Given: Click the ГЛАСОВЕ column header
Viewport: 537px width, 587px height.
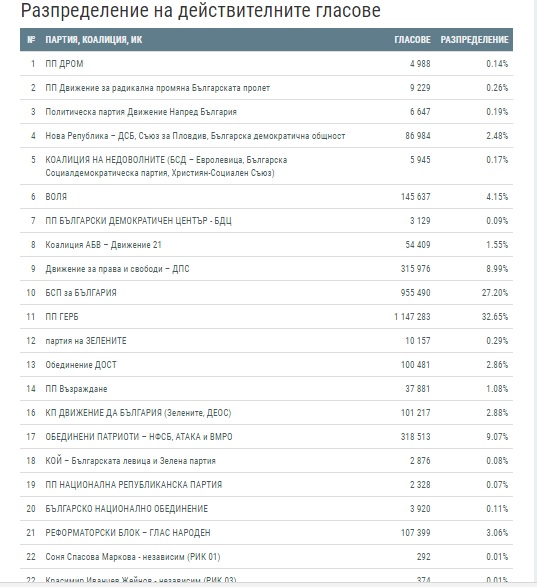Looking at the screenshot, I should pyautogui.click(x=412, y=40).
